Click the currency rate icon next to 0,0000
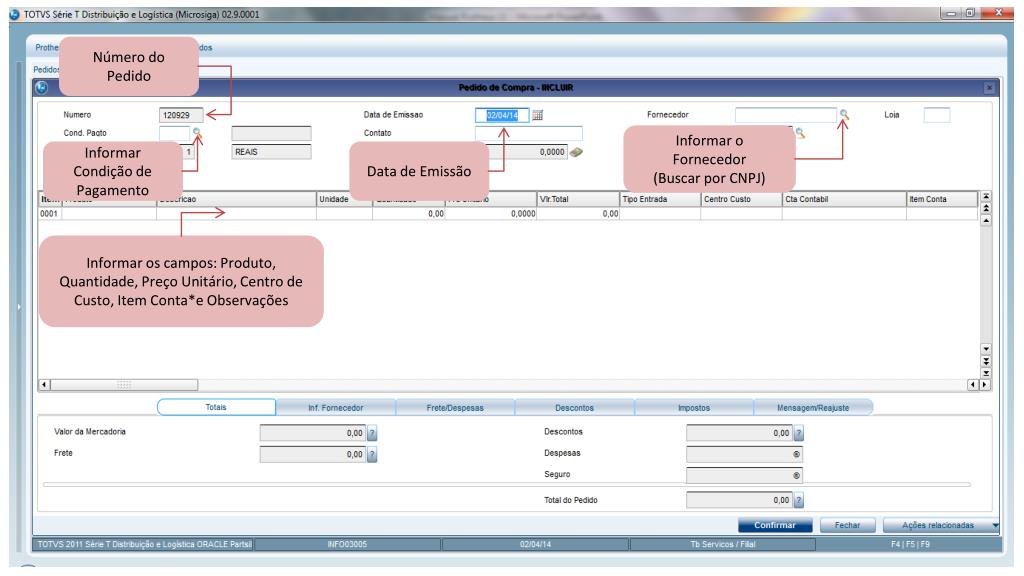This screenshot has width=1024, height=576. pyautogui.click(x=576, y=152)
